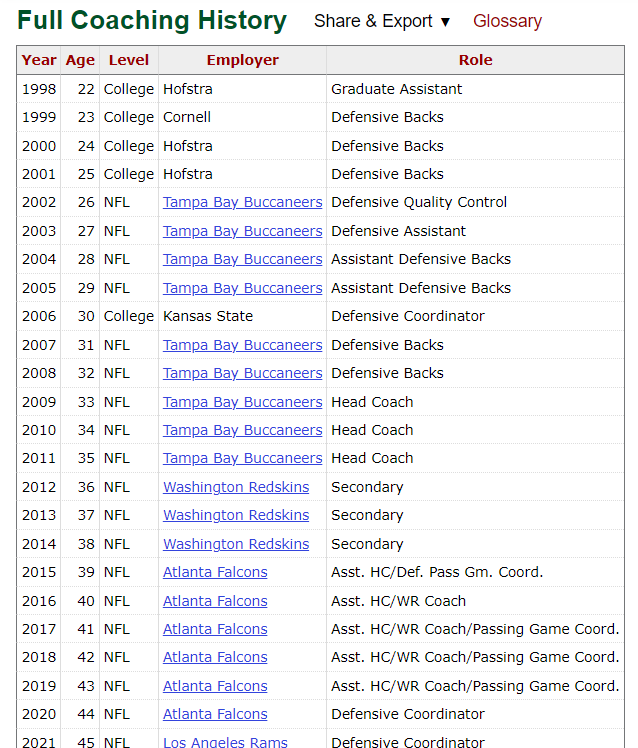Click the Full Coaching History heading
Viewport: 638px width, 748px height.
click(152, 21)
